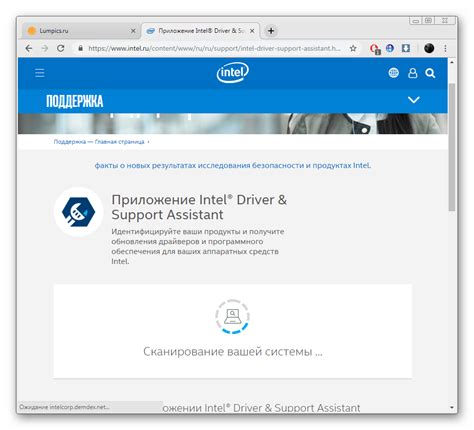Click the Lumpics.ru tab orange favicon
Screen dimensions: 474x430
pyautogui.click(x=32, y=31)
